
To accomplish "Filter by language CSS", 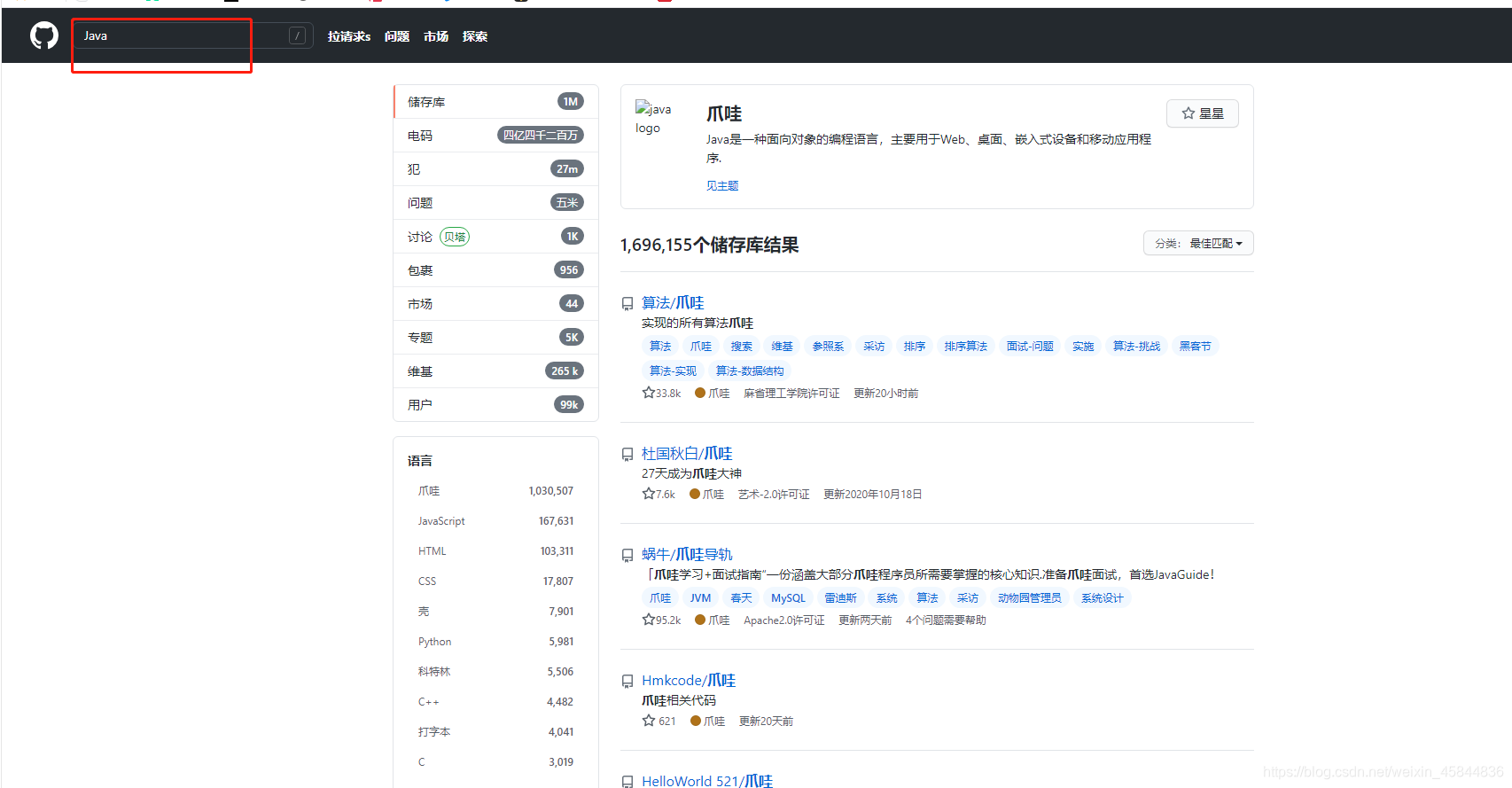I will coord(495,581).
